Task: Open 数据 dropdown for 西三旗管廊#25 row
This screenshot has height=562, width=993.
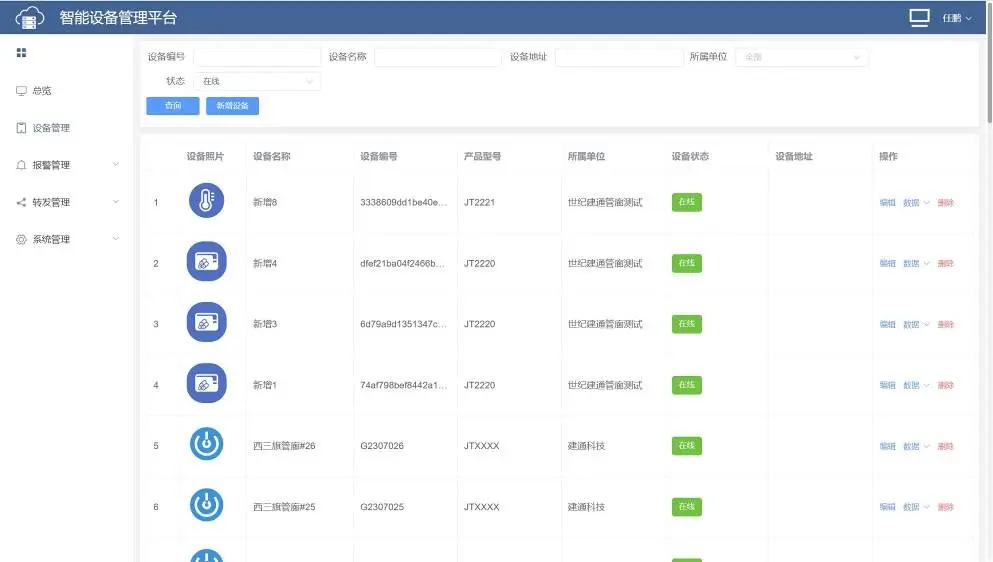Action: 916,507
